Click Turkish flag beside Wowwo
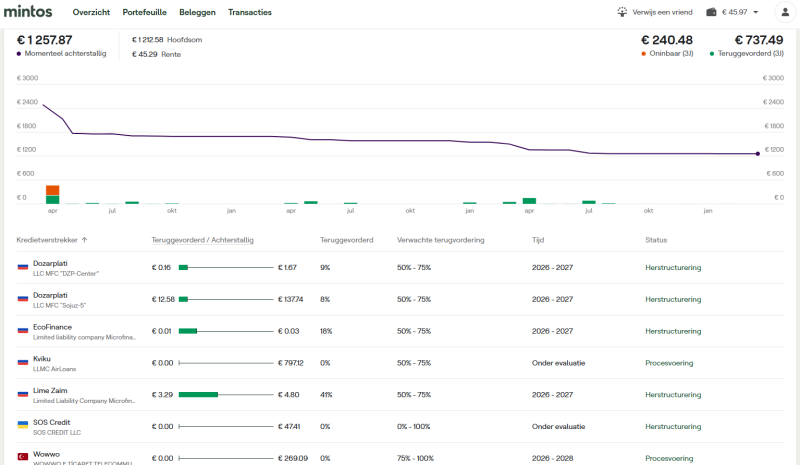 (x=22, y=457)
